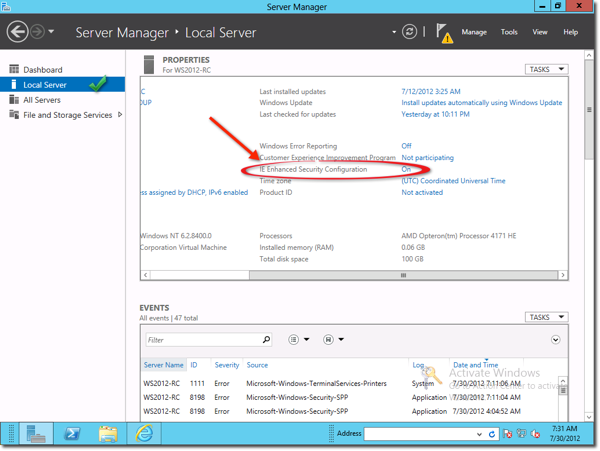This screenshot has height=451, width=600.
Task: Click the events Filter input field
Action: pyautogui.click(x=204, y=340)
